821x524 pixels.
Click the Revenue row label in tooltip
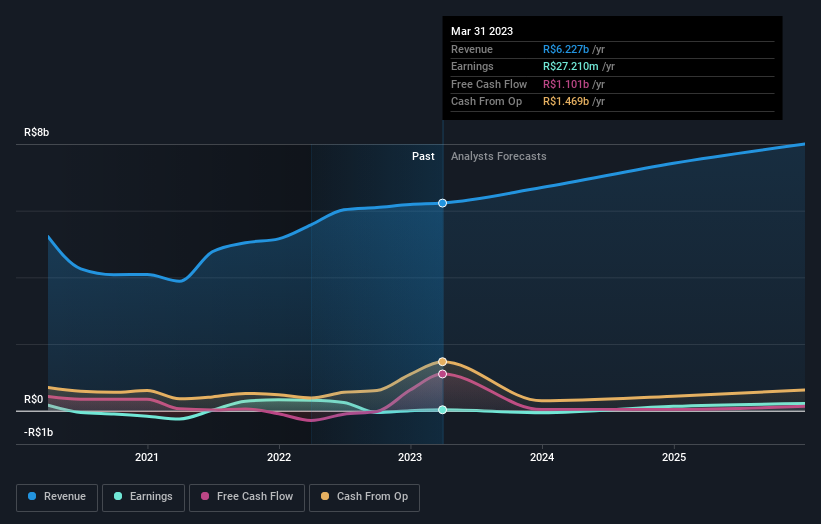click(x=472, y=49)
